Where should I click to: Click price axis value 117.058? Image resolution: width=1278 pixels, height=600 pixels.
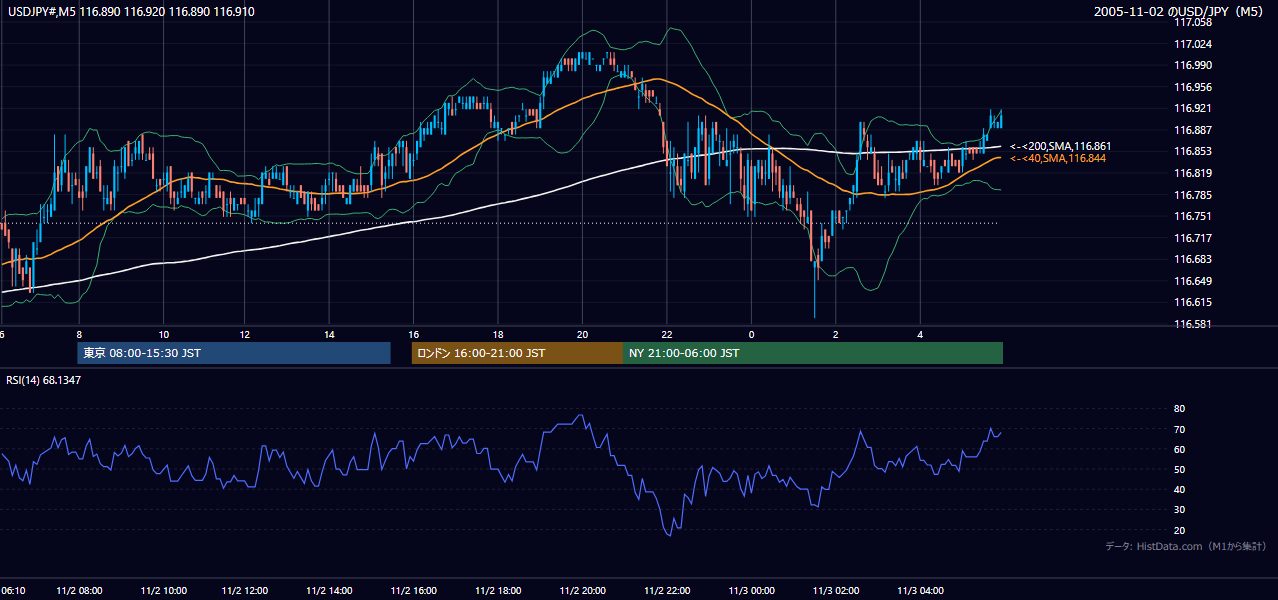[x=1192, y=22]
